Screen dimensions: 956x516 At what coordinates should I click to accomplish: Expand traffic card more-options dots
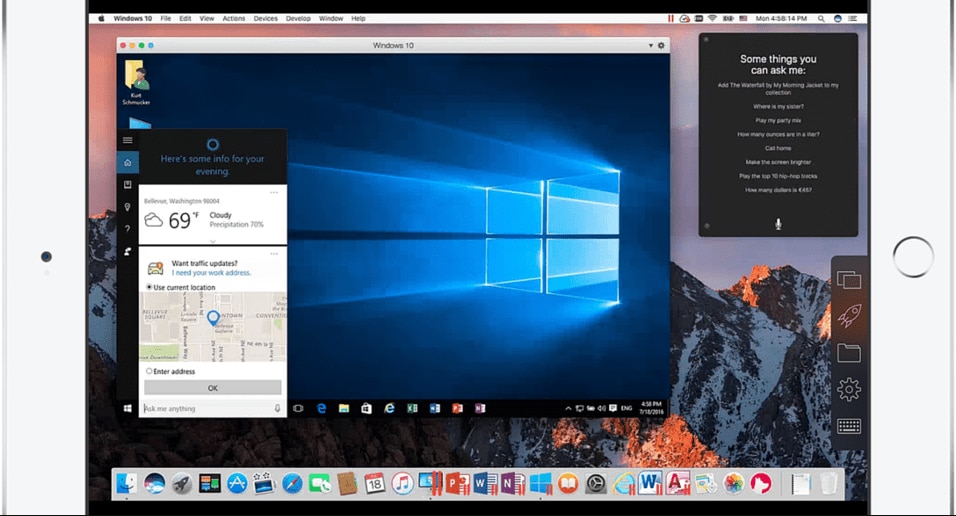click(274, 253)
